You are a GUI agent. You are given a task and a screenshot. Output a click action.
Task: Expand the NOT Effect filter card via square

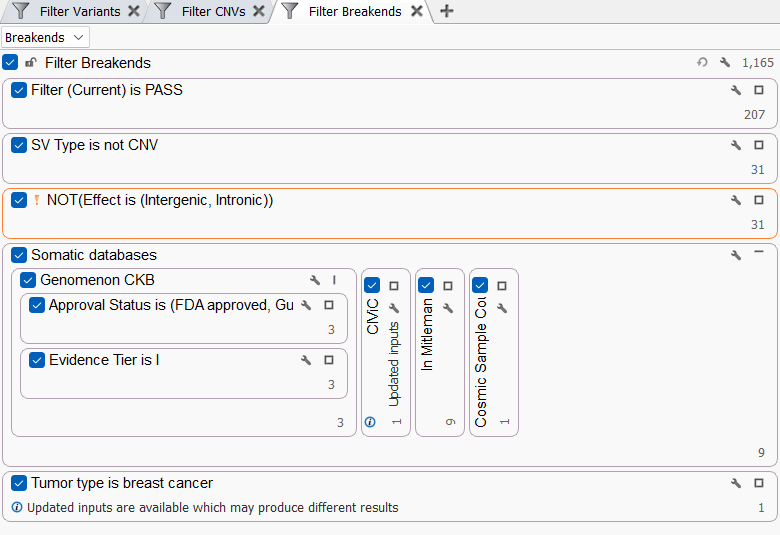tap(759, 200)
